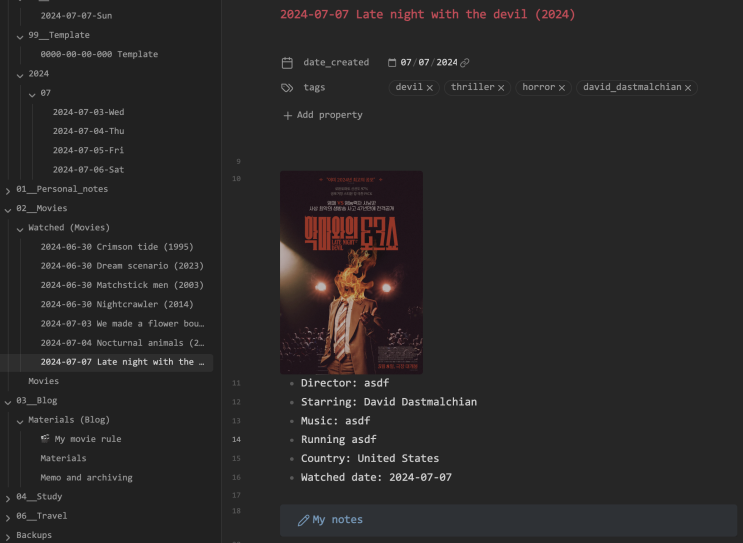Open the date picker calendar icon
The height and width of the screenshot is (543, 743).
[x=392, y=63]
